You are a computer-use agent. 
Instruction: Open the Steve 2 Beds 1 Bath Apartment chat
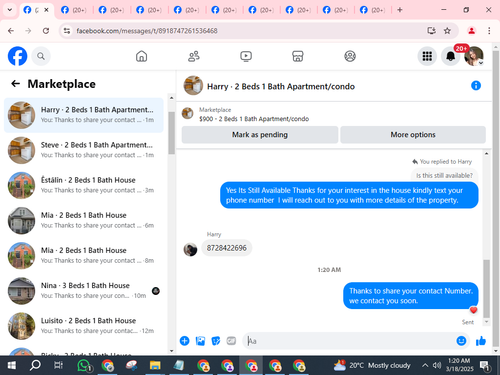[84, 150]
